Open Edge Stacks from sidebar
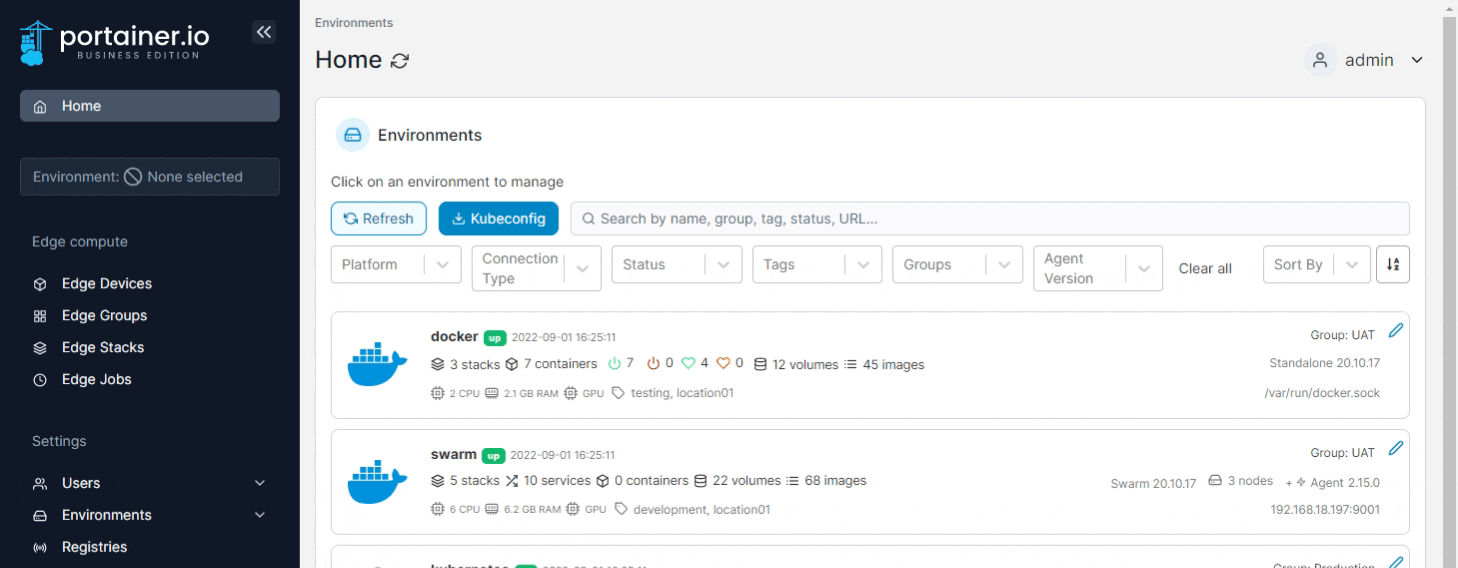 point(102,348)
